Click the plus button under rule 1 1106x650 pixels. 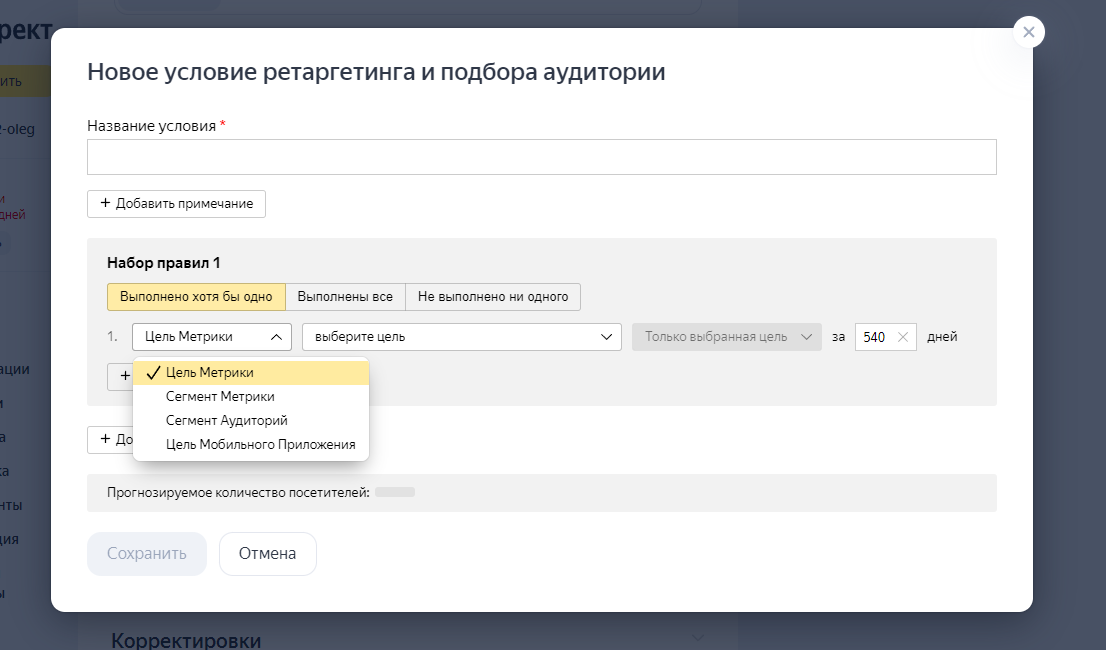[120, 376]
